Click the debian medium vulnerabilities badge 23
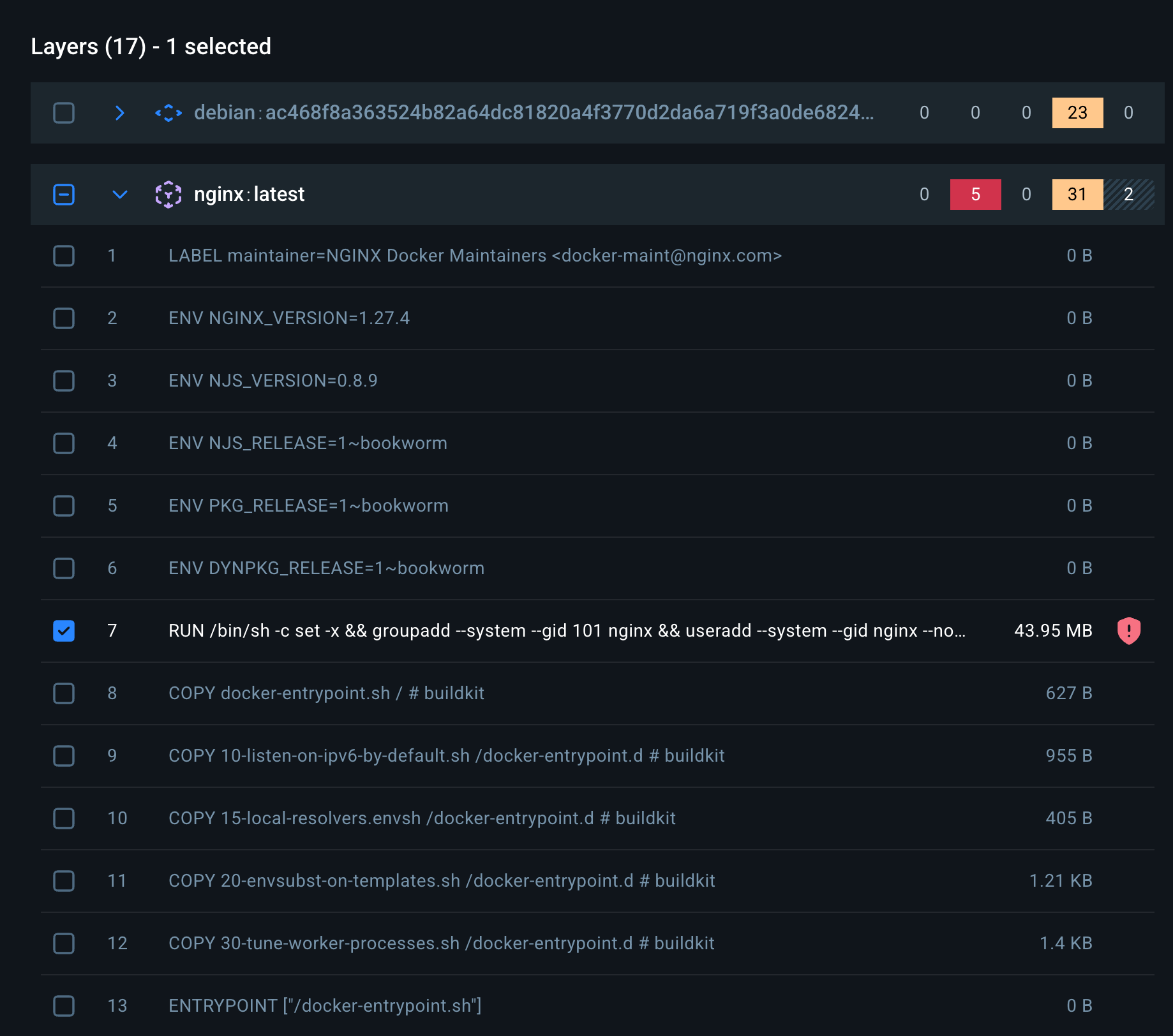The height and width of the screenshot is (1036, 1173). 1077,113
